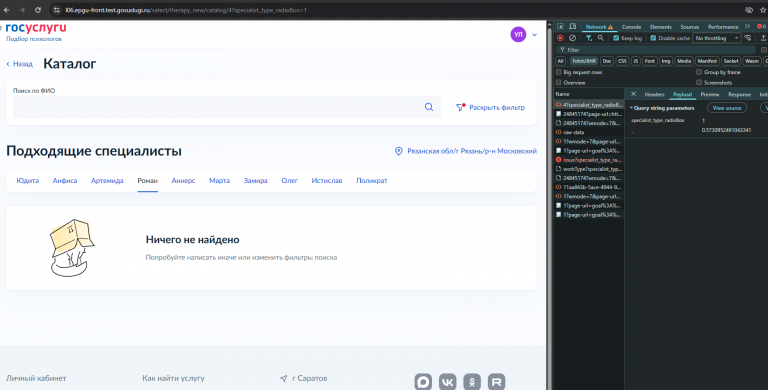Click the crossed-eye icon in address bar
Image resolution: width=768 pixels, height=390 pixels.
click(x=748, y=10)
